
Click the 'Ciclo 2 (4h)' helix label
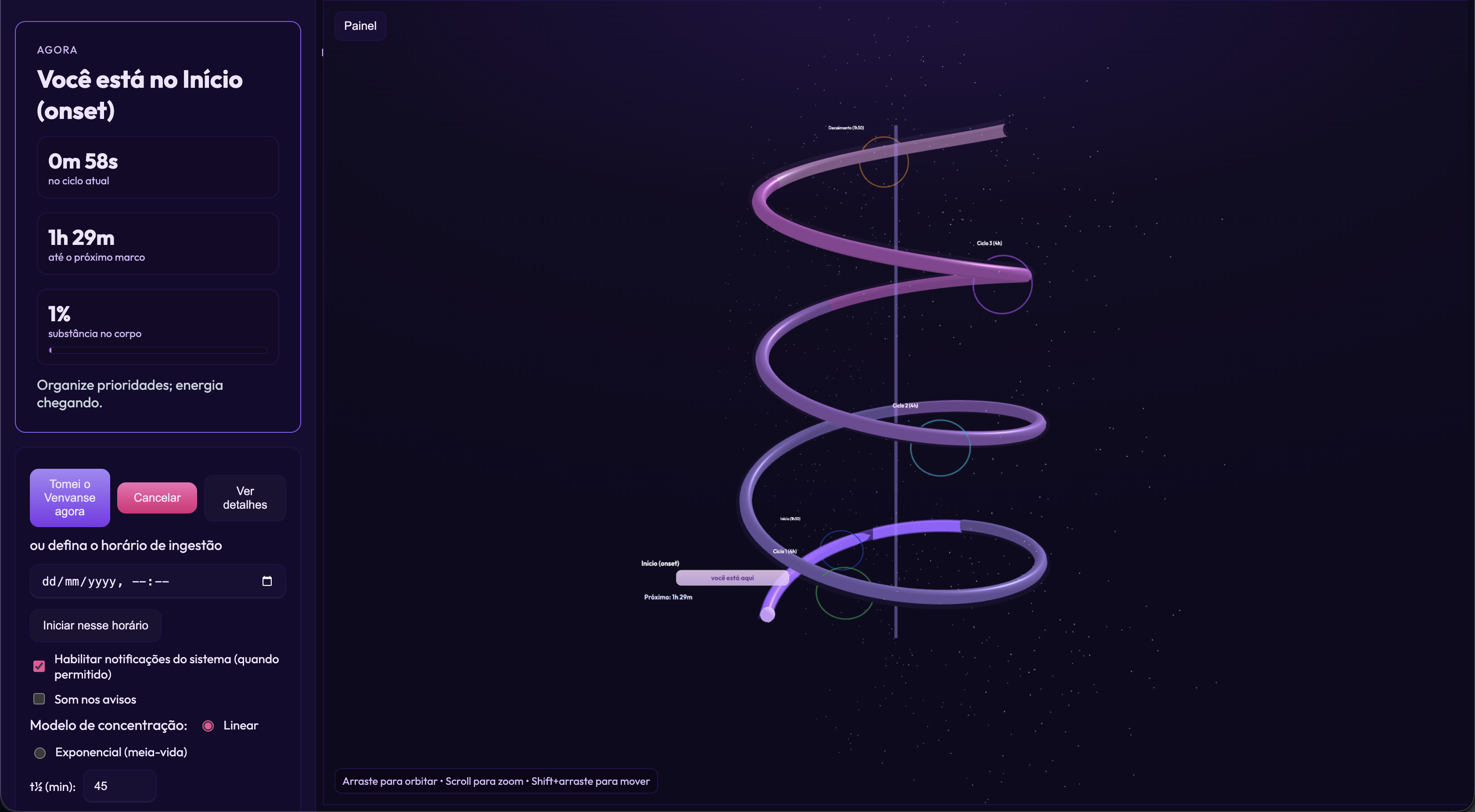905,406
